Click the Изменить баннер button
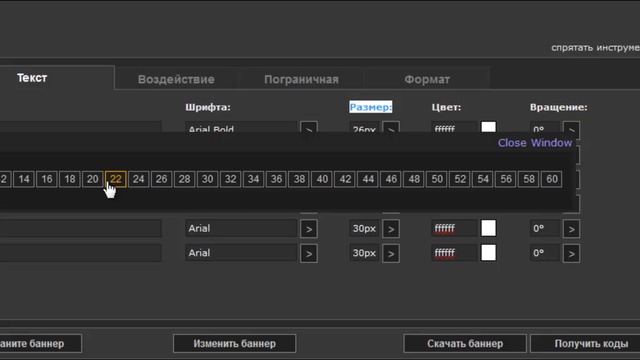 (235, 344)
